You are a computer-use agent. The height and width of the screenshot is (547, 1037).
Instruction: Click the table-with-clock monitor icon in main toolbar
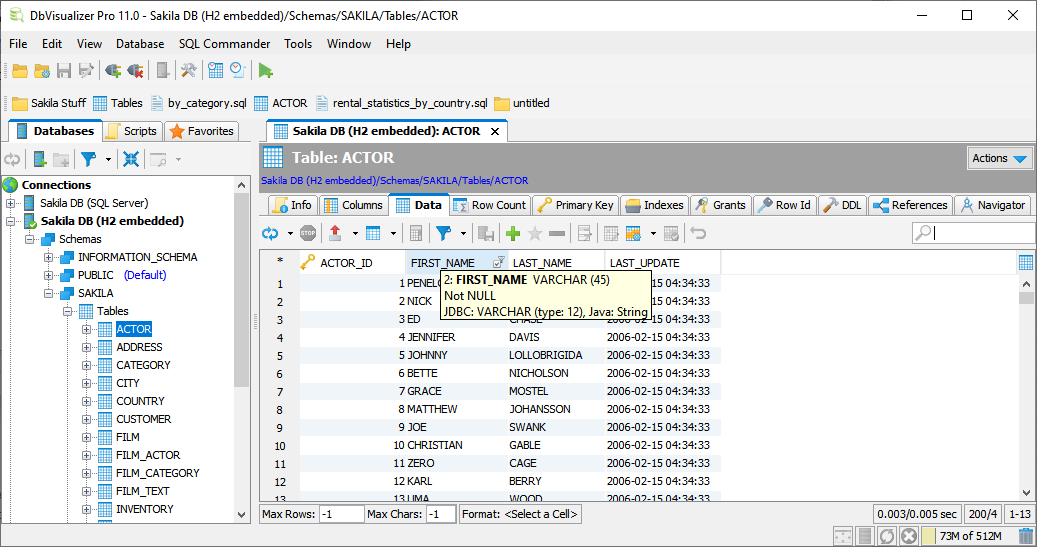click(216, 71)
